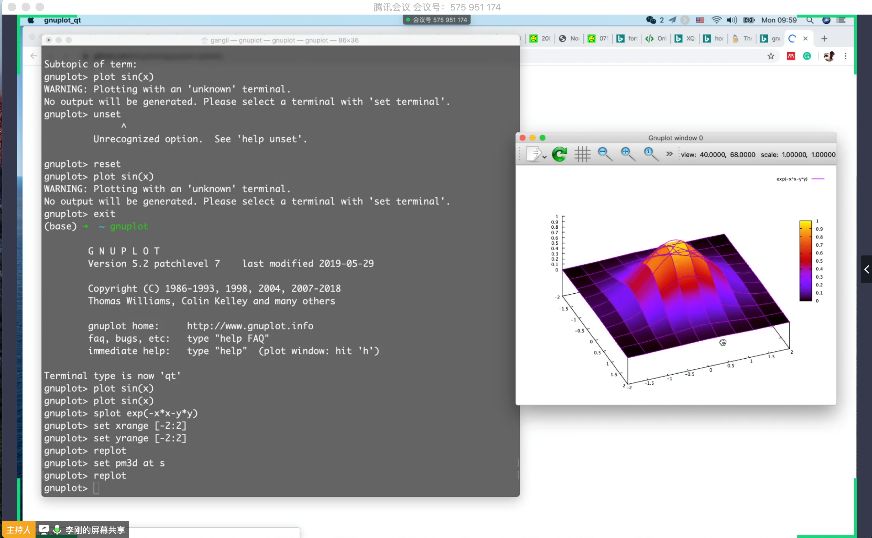The image size is (872, 538).
Task: Toggle the grid icon in gnuplot window
Action: click(582, 154)
